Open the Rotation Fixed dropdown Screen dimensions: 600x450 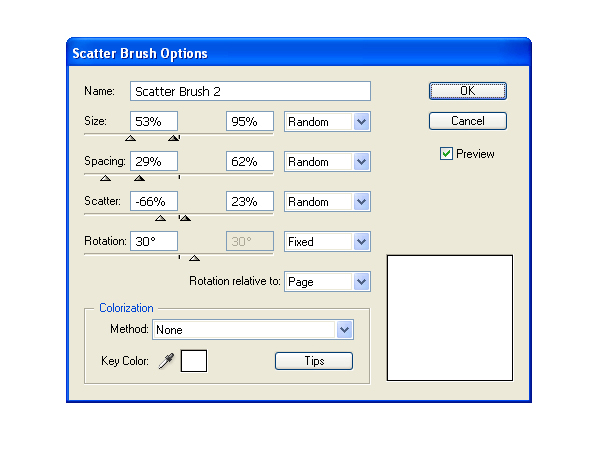point(327,241)
